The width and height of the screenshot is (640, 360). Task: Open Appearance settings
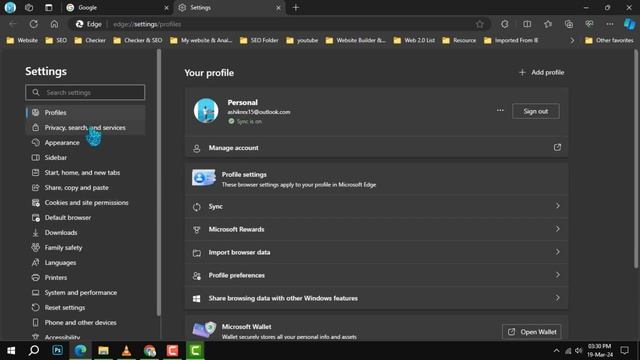pyautogui.click(x=85, y=142)
